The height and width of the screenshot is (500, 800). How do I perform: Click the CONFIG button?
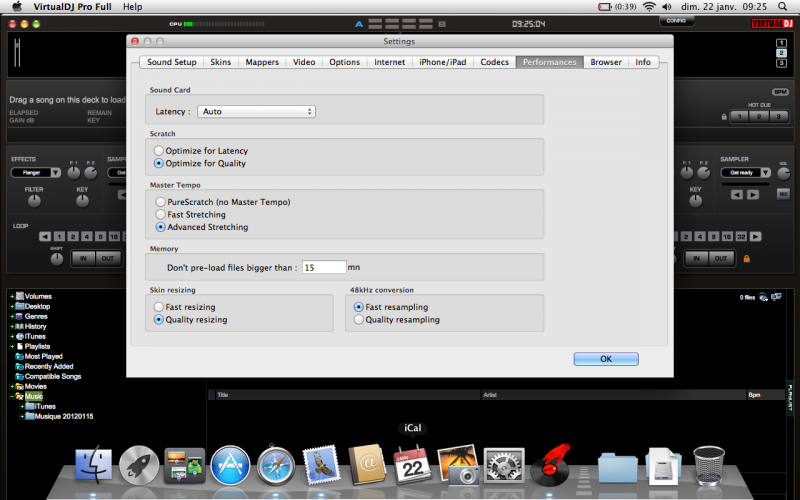(x=676, y=20)
